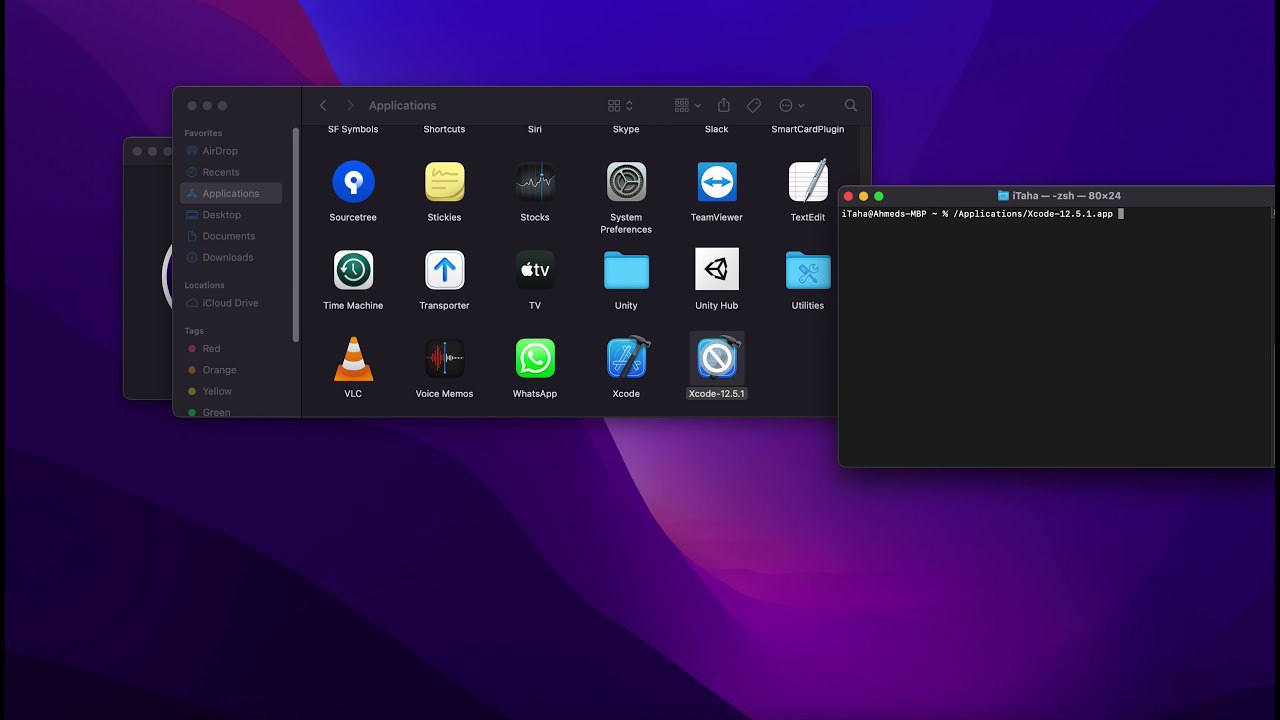Click the Favorites sidebar heading

[203, 133]
